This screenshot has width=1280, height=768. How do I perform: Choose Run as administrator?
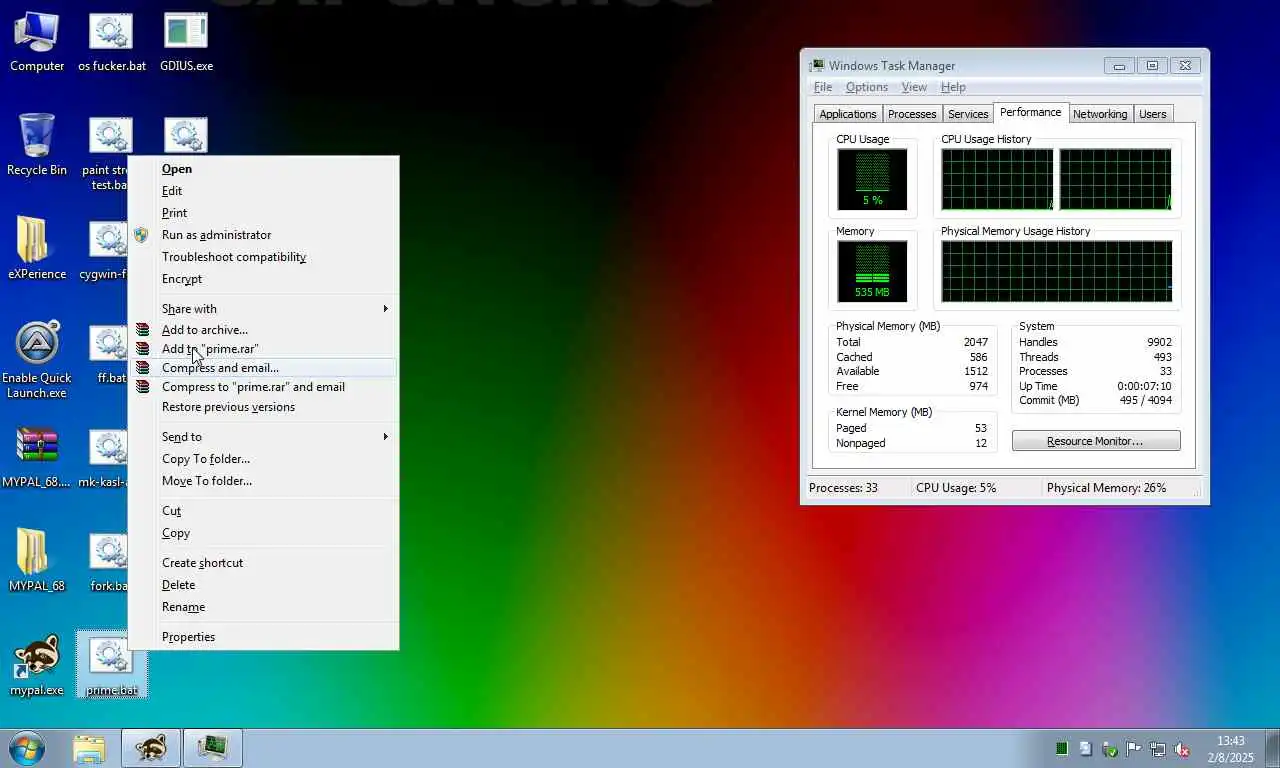(264, 235)
